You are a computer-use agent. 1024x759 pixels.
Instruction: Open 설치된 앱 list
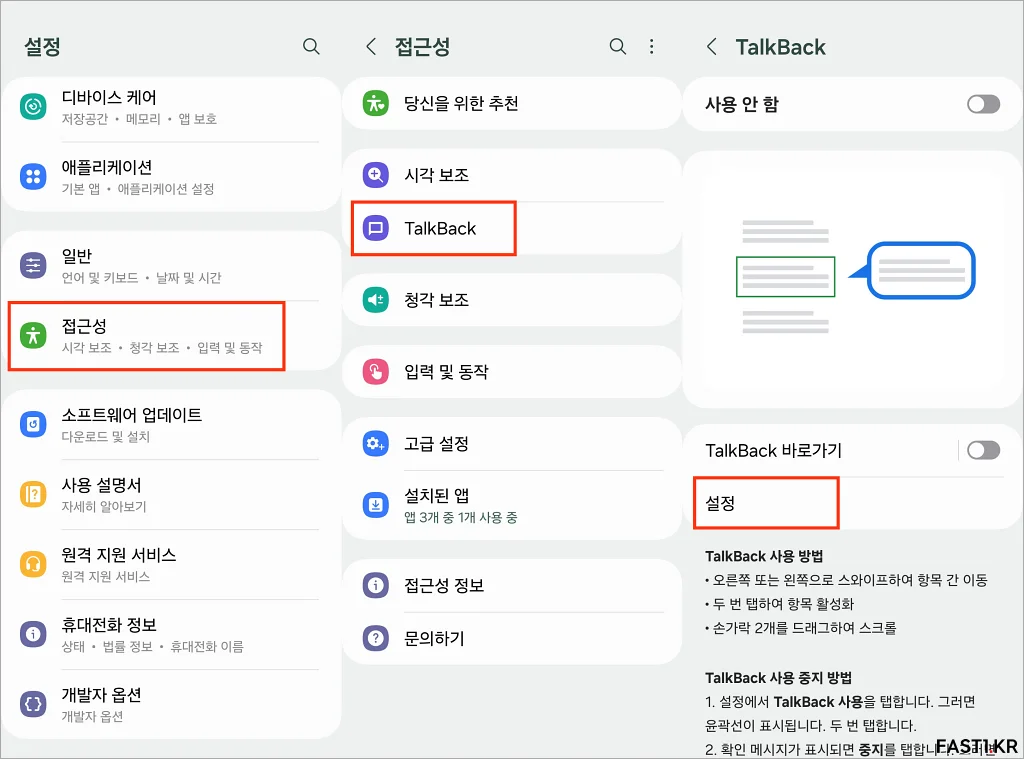tap(511, 505)
